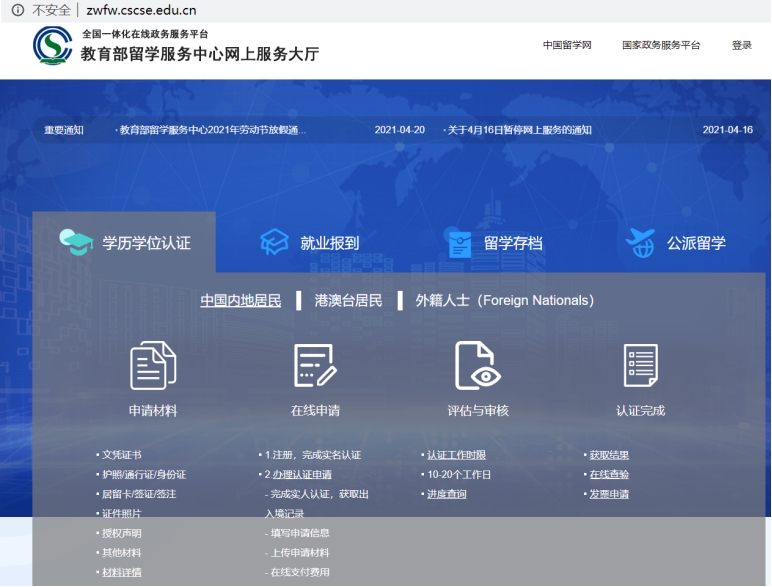
Task: Click the 2021-04-20 notice date
Action: point(399,130)
